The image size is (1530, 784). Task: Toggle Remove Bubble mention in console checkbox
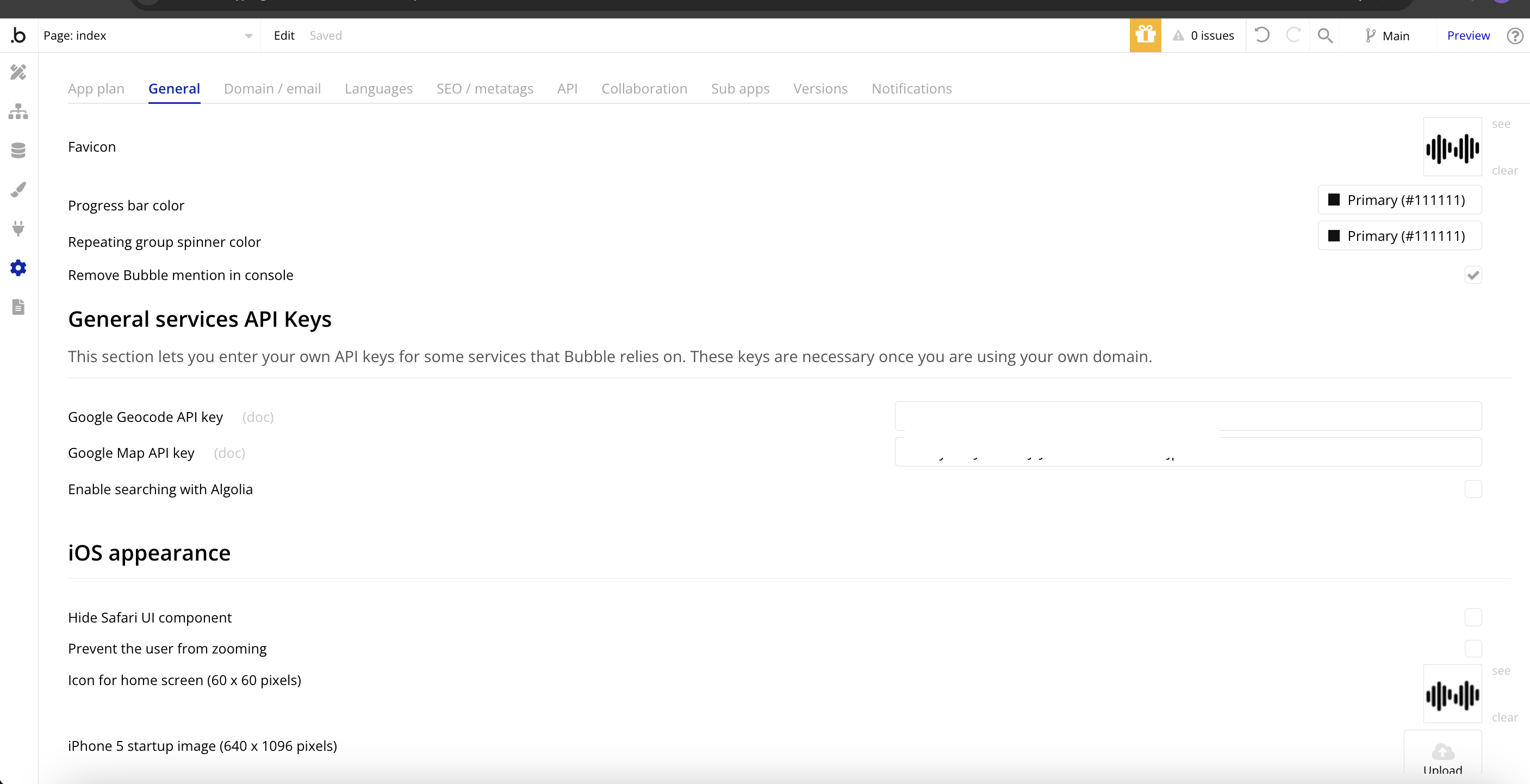(x=1473, y=275)
